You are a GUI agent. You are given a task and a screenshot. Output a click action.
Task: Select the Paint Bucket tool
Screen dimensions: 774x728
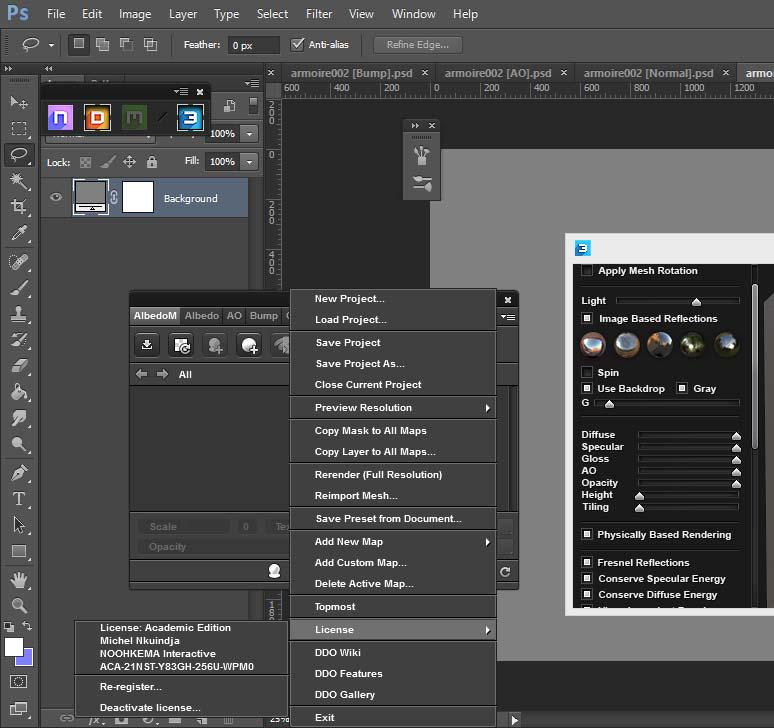point(19,392)
